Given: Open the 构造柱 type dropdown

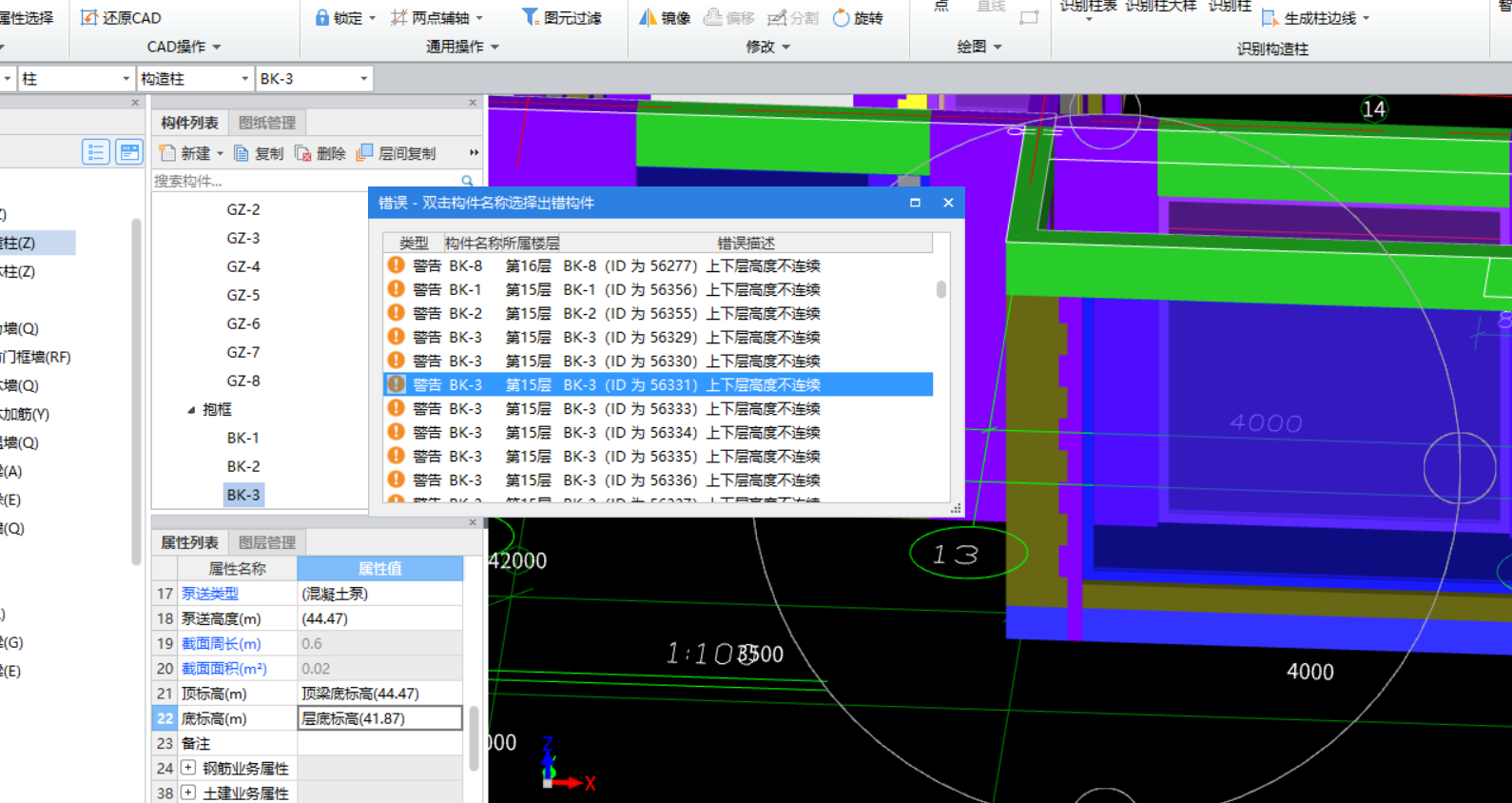Looking at the screenshot, I should (x=244, y=79).
